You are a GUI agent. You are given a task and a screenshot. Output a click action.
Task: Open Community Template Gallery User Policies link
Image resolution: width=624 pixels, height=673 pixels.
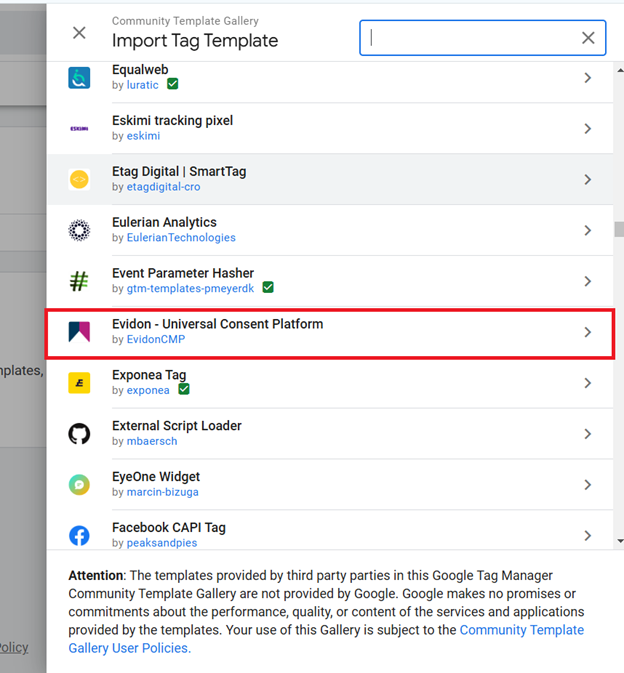point(326,639)
